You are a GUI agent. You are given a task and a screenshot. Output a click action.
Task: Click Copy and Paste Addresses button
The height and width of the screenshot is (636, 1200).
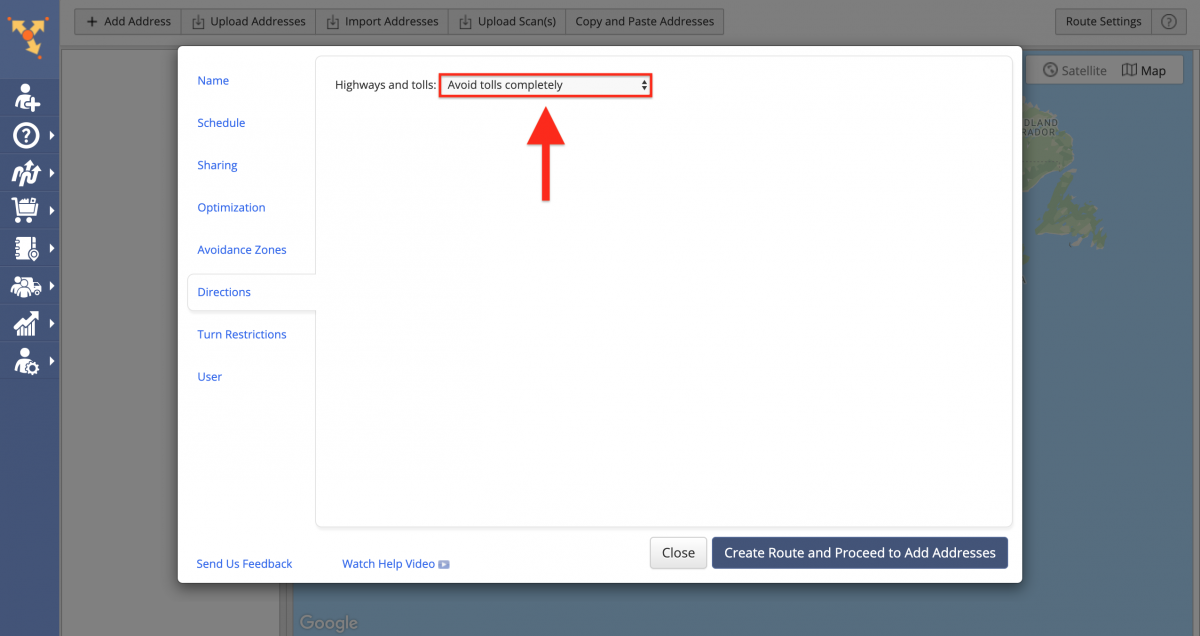tap(644, 22)
